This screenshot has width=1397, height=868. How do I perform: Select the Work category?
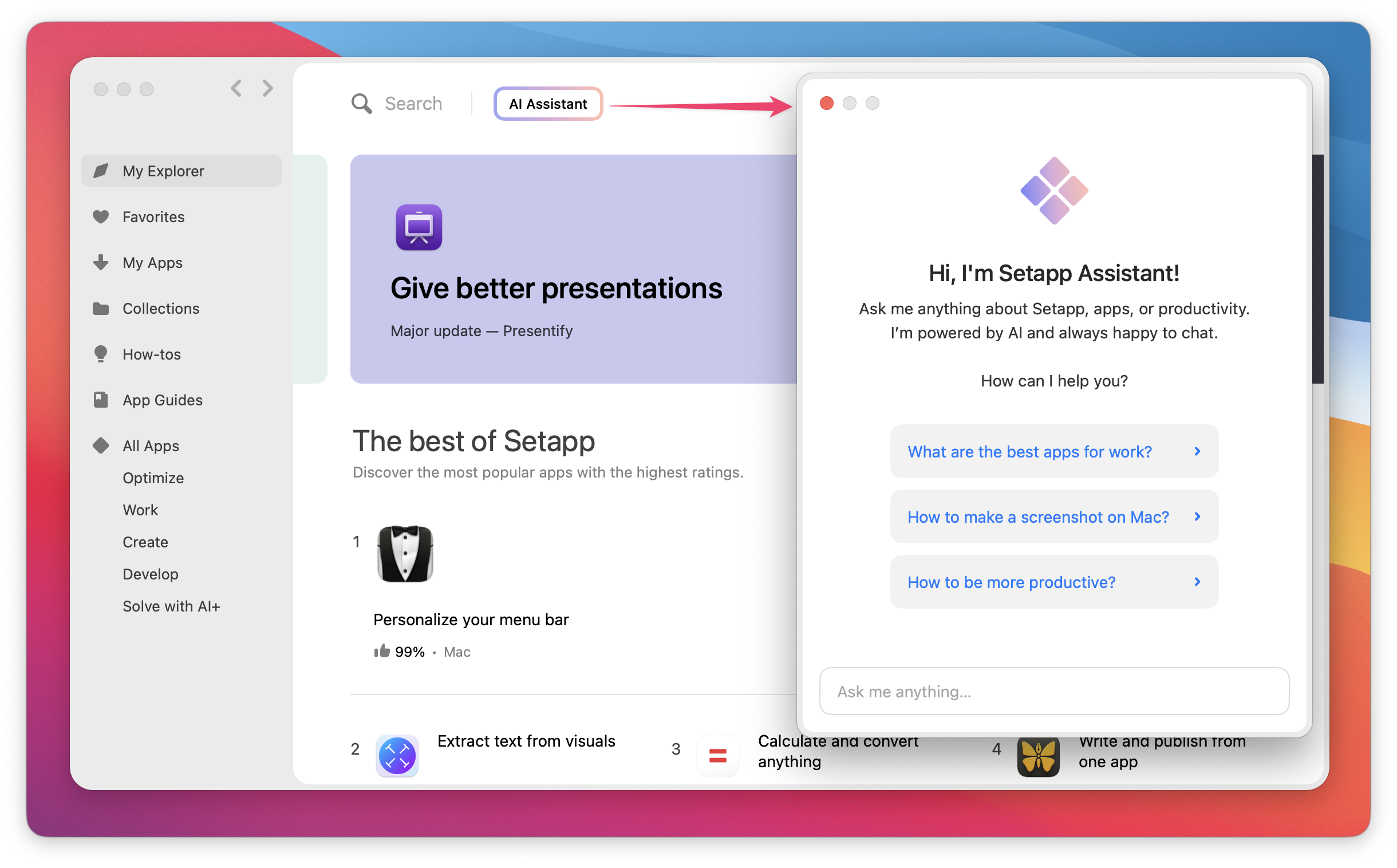tap(140, 510)
